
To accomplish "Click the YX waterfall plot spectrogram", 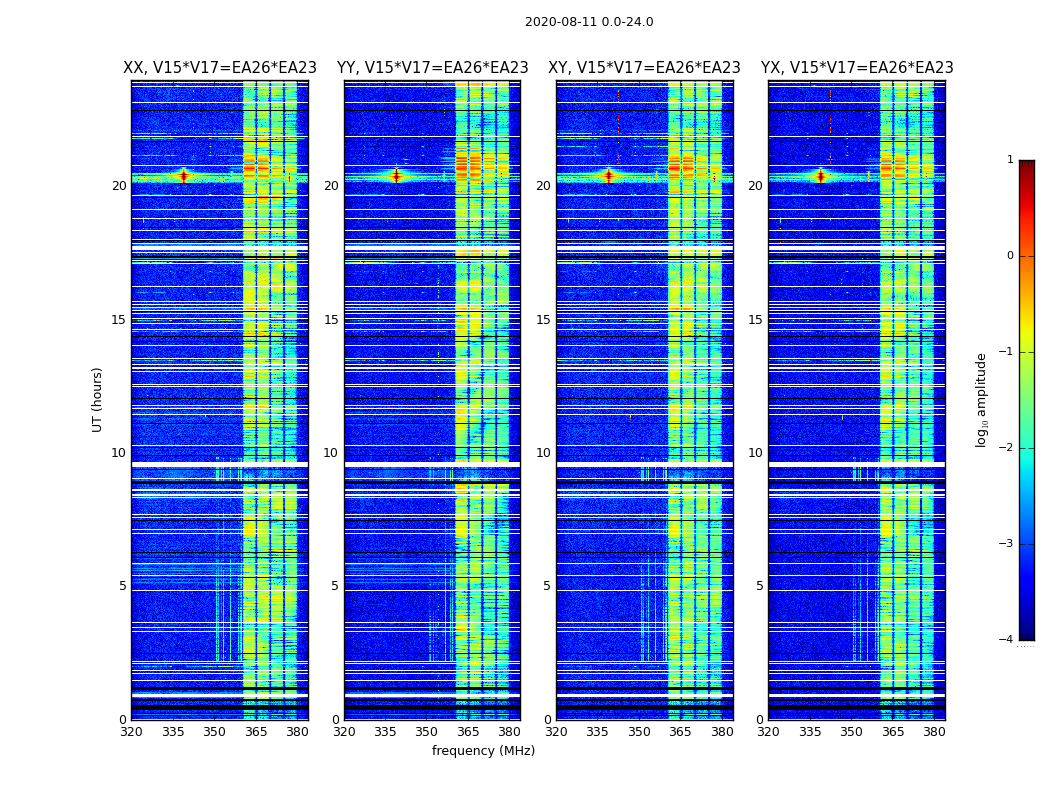I will [x=856, y=400].
